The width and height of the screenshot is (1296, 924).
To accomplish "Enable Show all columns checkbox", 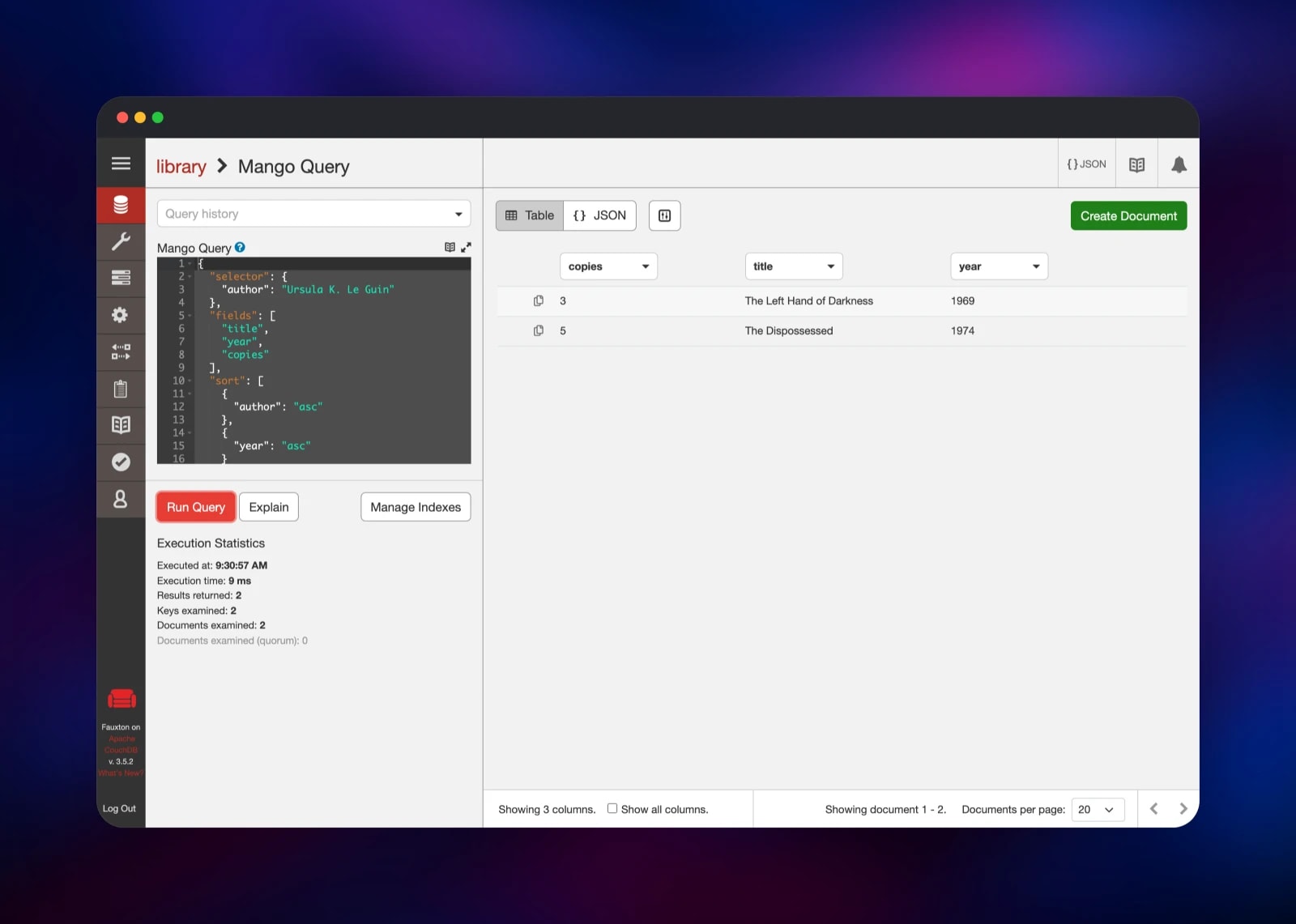I will tap(612, 808).
